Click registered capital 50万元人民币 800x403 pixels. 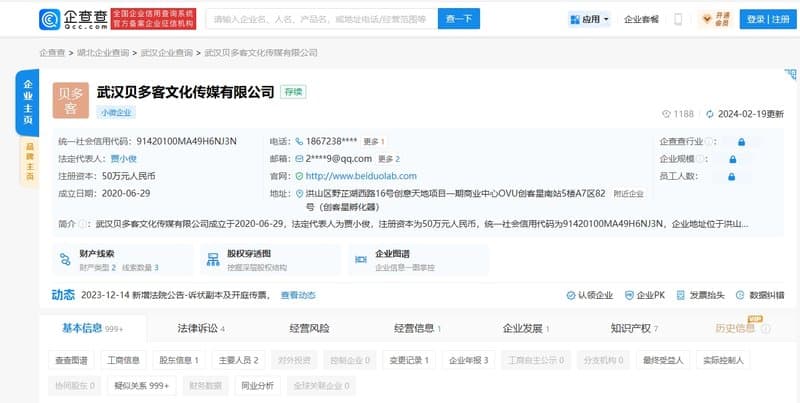tap(129, 176)
